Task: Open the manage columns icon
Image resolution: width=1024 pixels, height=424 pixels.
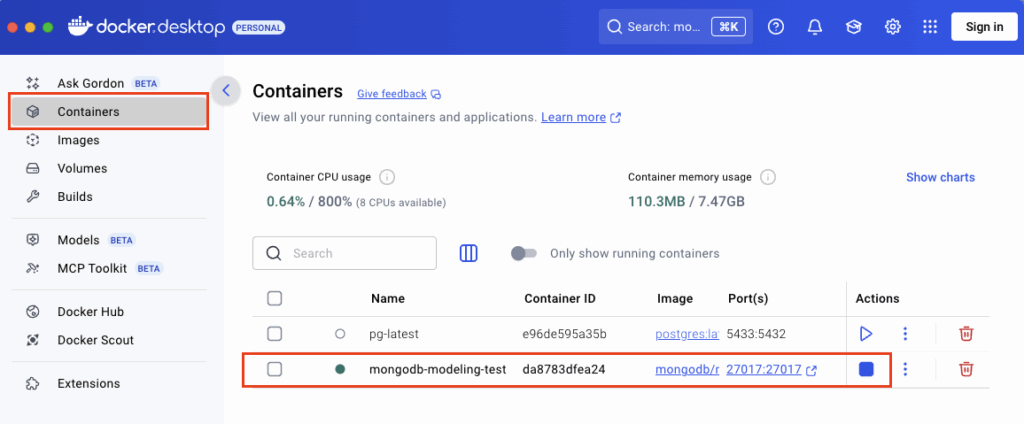Action: tap(468, 253)
